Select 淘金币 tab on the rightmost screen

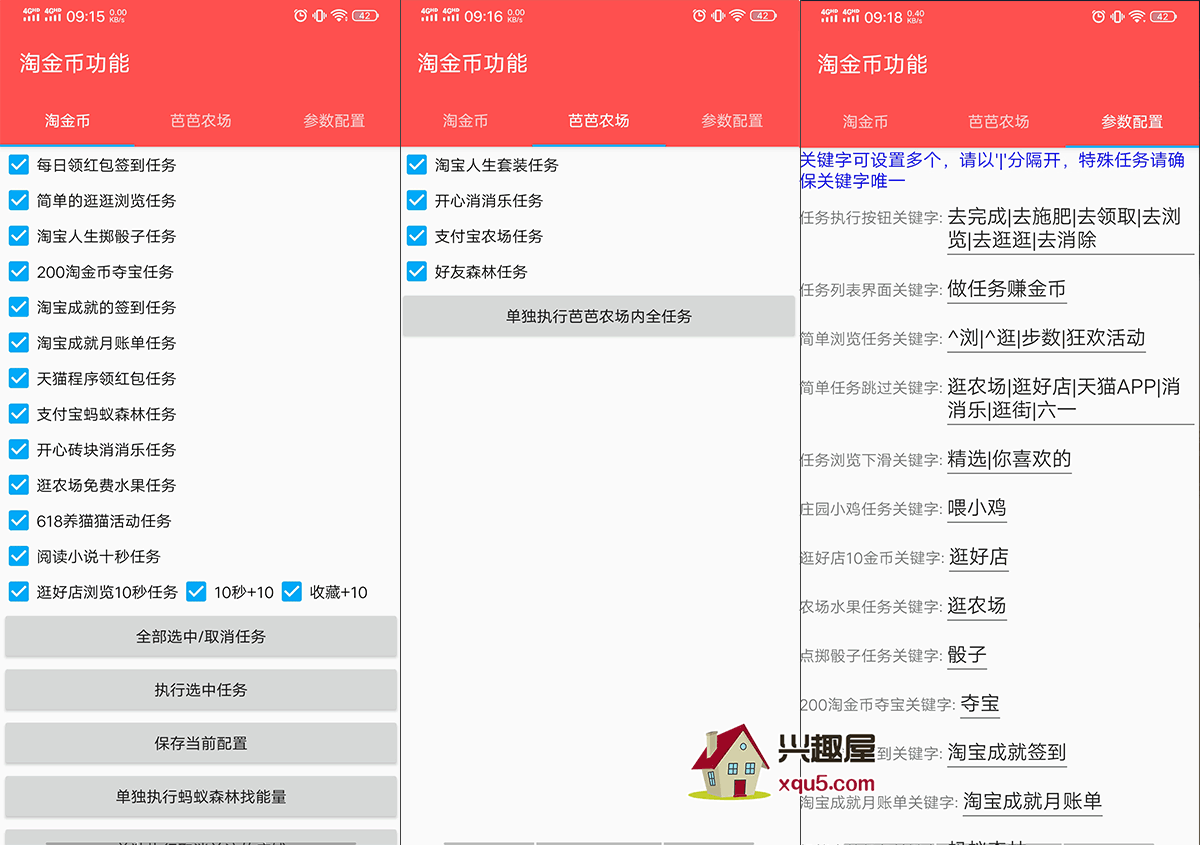[865, 122]
